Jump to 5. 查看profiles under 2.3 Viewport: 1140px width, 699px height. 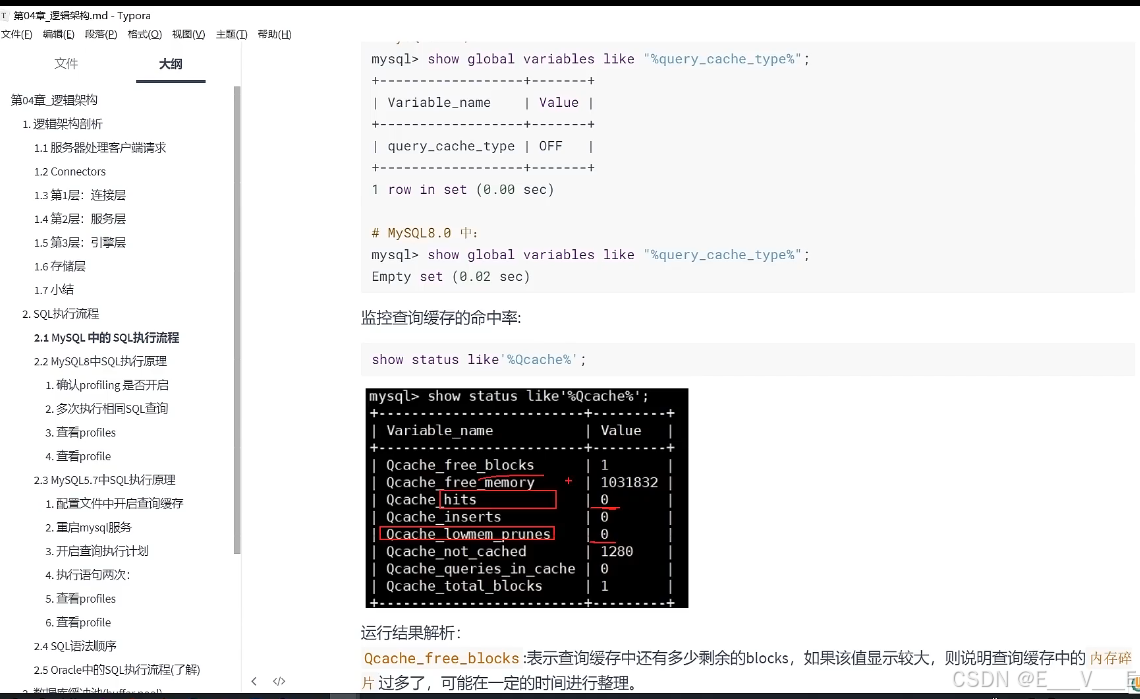(80, 599)
